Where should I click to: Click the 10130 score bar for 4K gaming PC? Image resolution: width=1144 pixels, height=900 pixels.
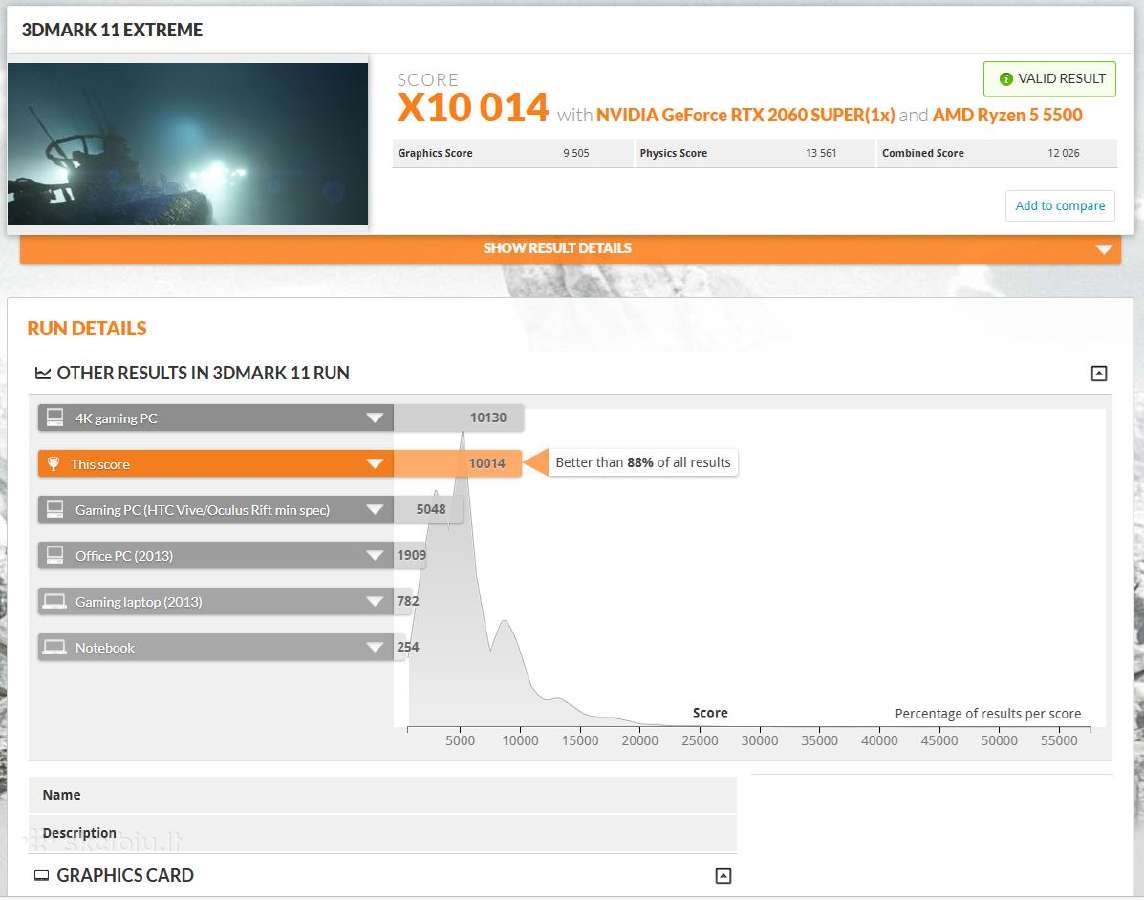[459, 417]
